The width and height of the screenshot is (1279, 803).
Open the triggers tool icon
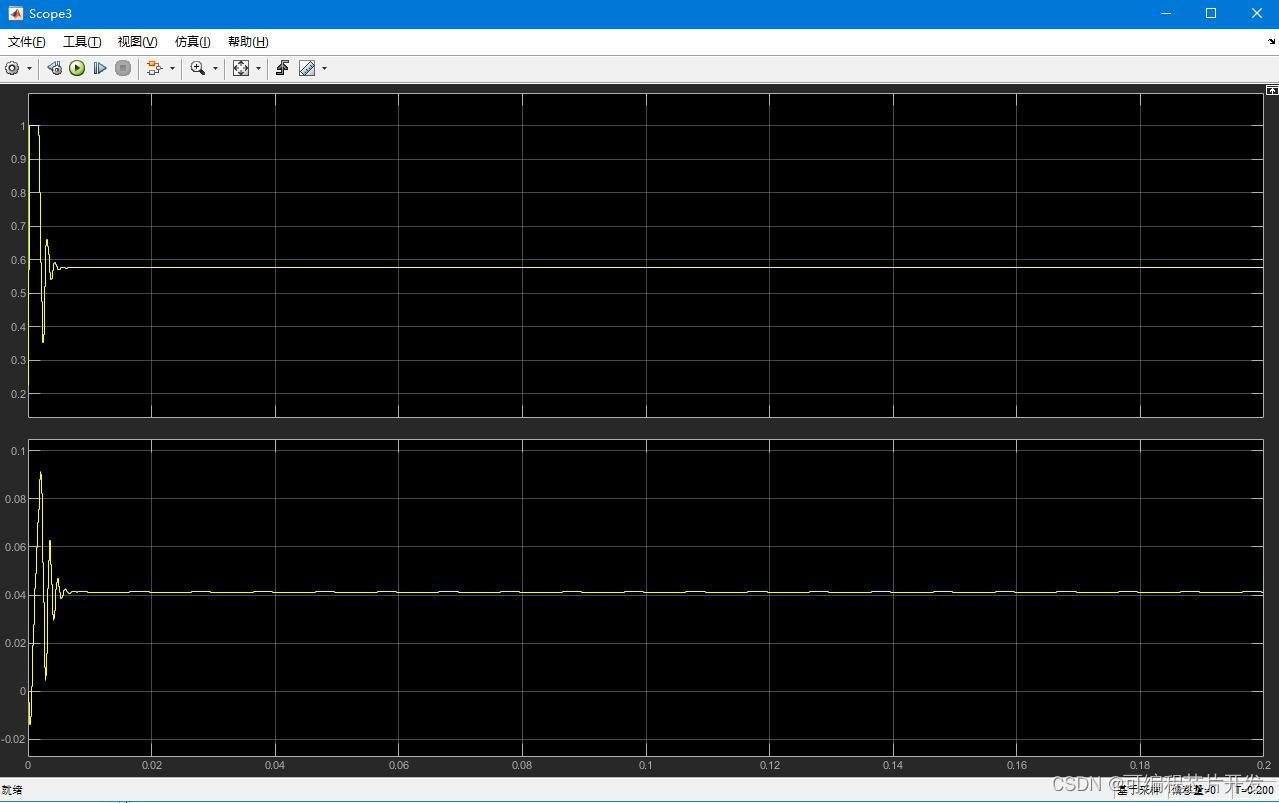click(x=283, y=68)
